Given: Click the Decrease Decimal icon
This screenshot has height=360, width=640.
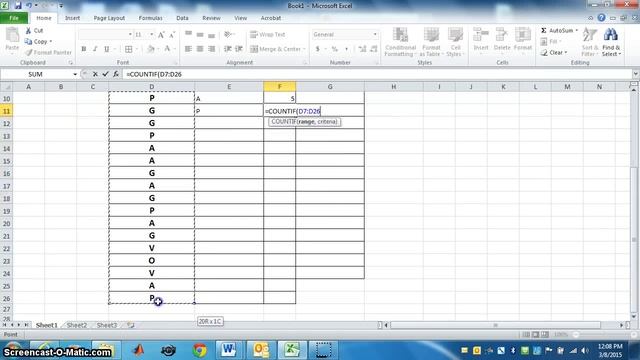Looking at the screenshot, I should pyautogui.click(x=373, y=49).
